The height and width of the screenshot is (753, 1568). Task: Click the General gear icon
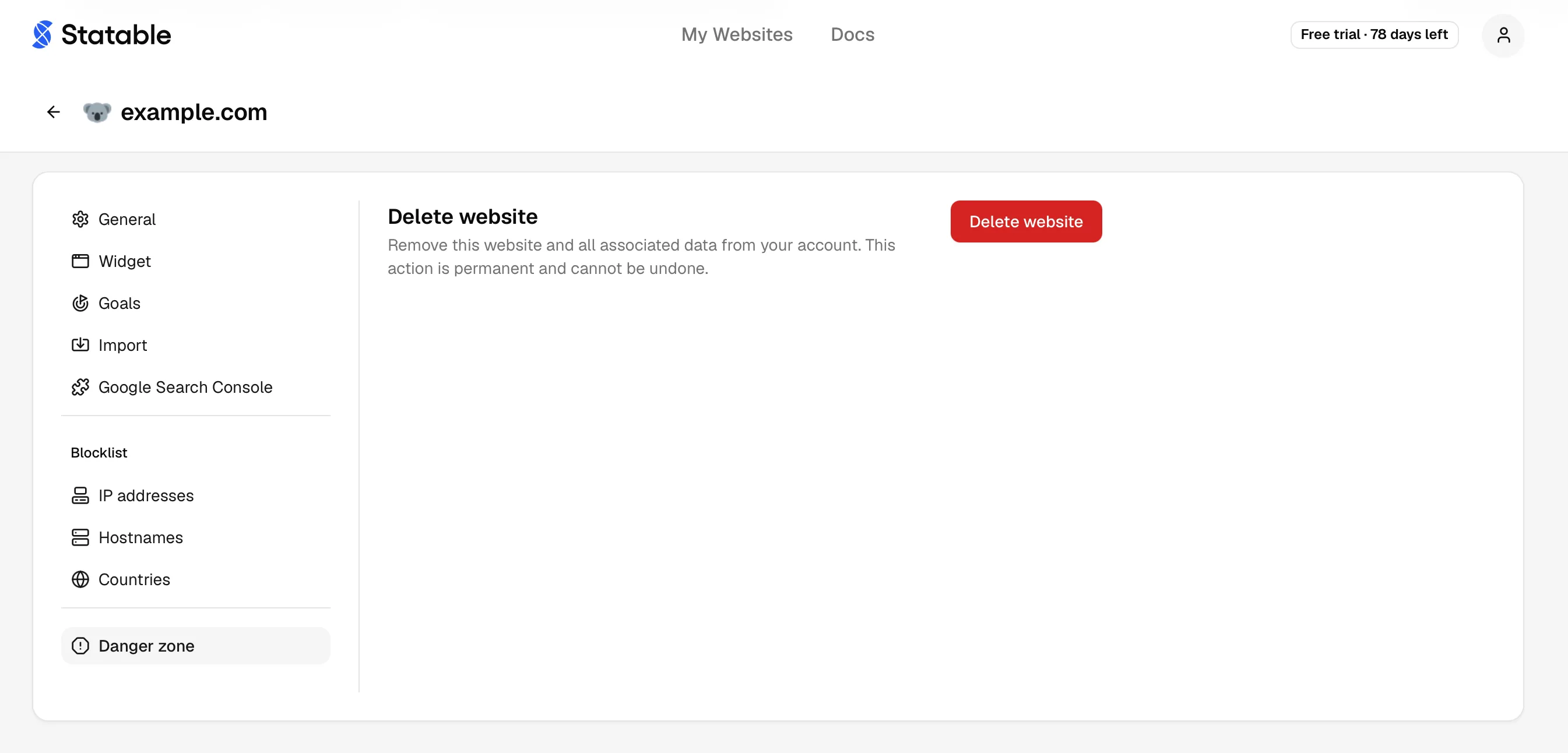click(80, 219)
